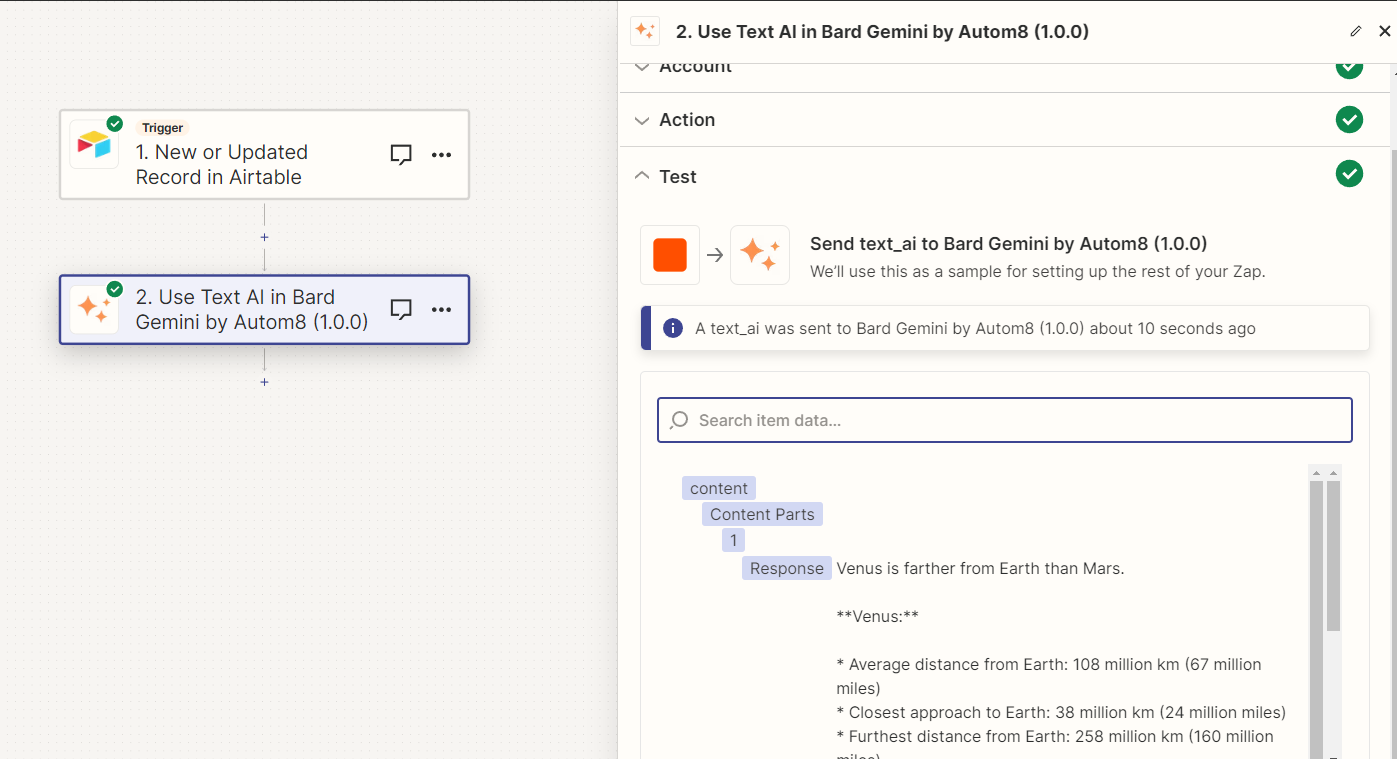Click the Bard Gemini sparkle icon in step 2

94,310
